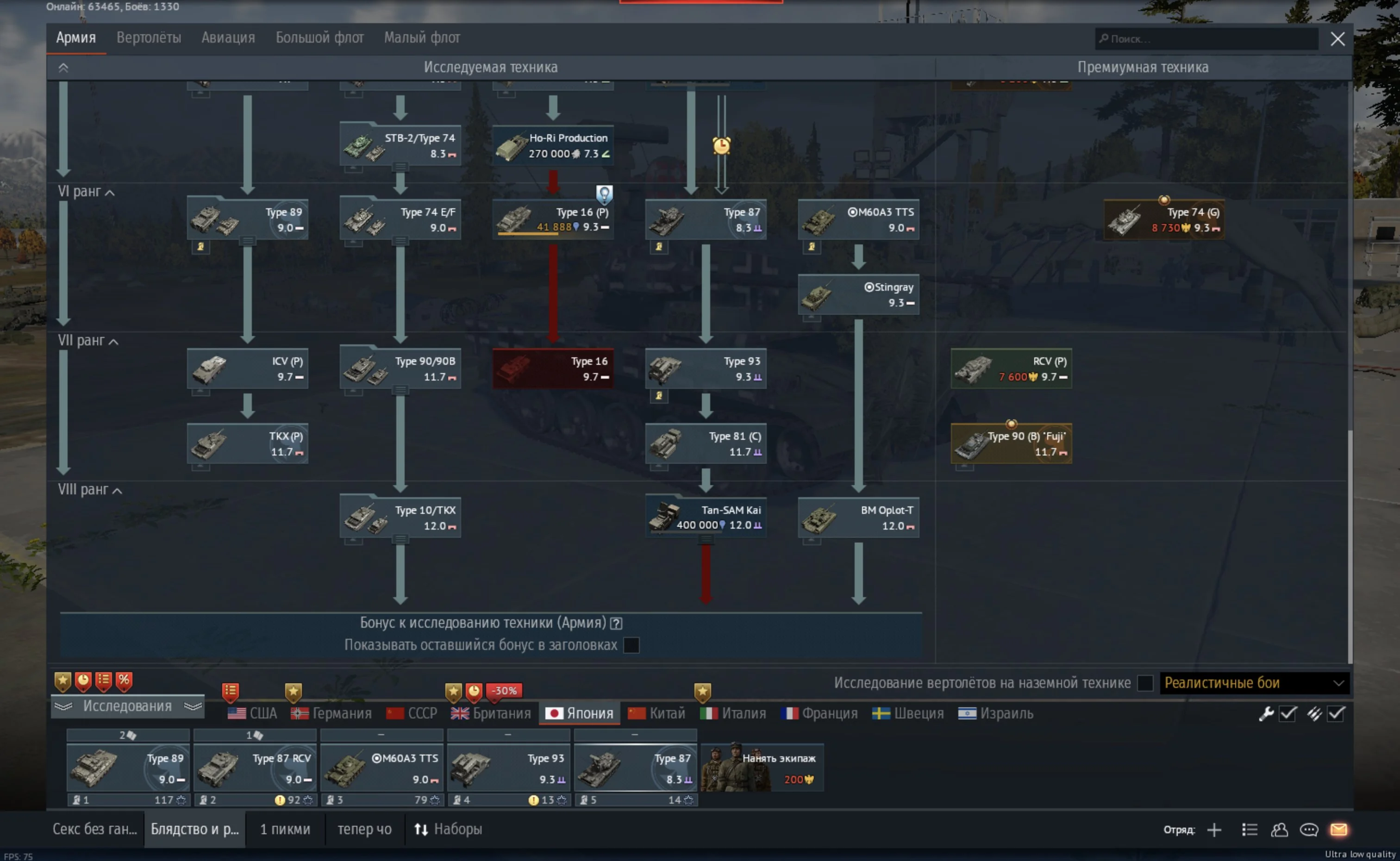
Task: Click the Поиск search field
Action: [1207, 39]
